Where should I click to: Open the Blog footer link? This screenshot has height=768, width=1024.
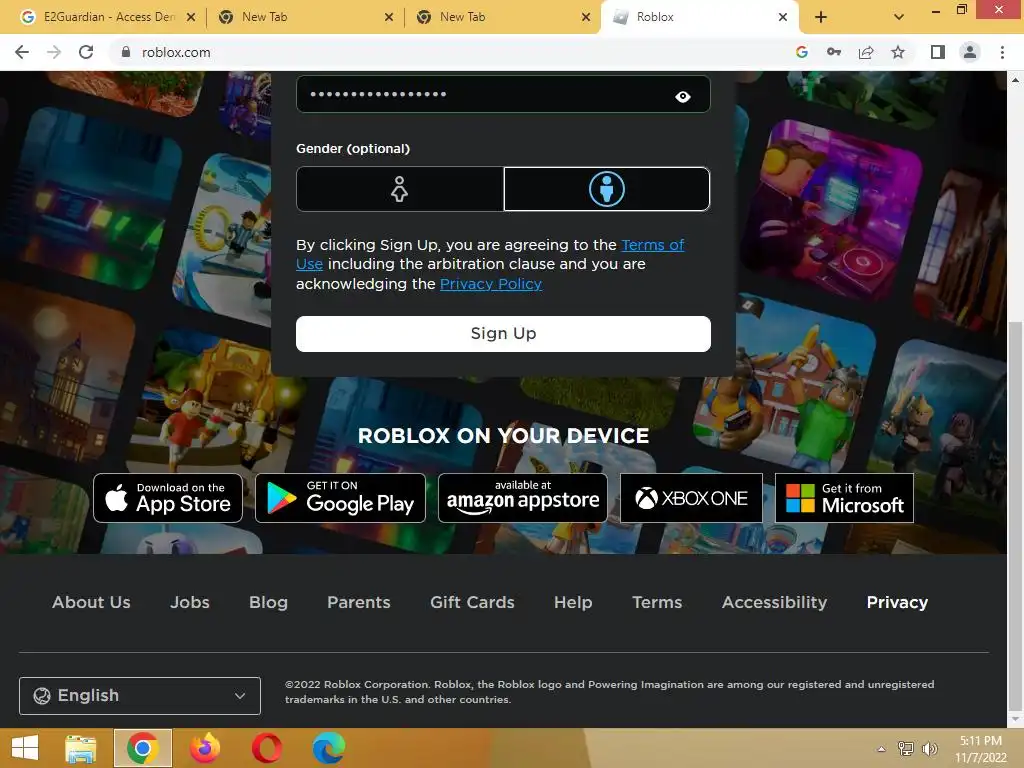[x=268, y=602]
